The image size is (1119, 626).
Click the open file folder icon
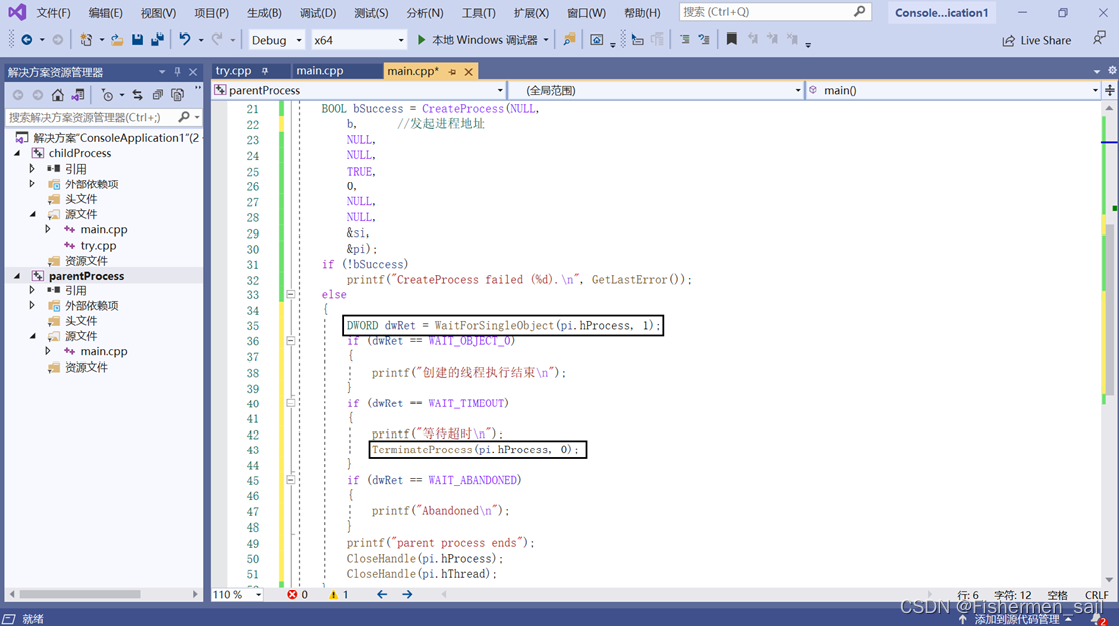[x=117, y=40]
